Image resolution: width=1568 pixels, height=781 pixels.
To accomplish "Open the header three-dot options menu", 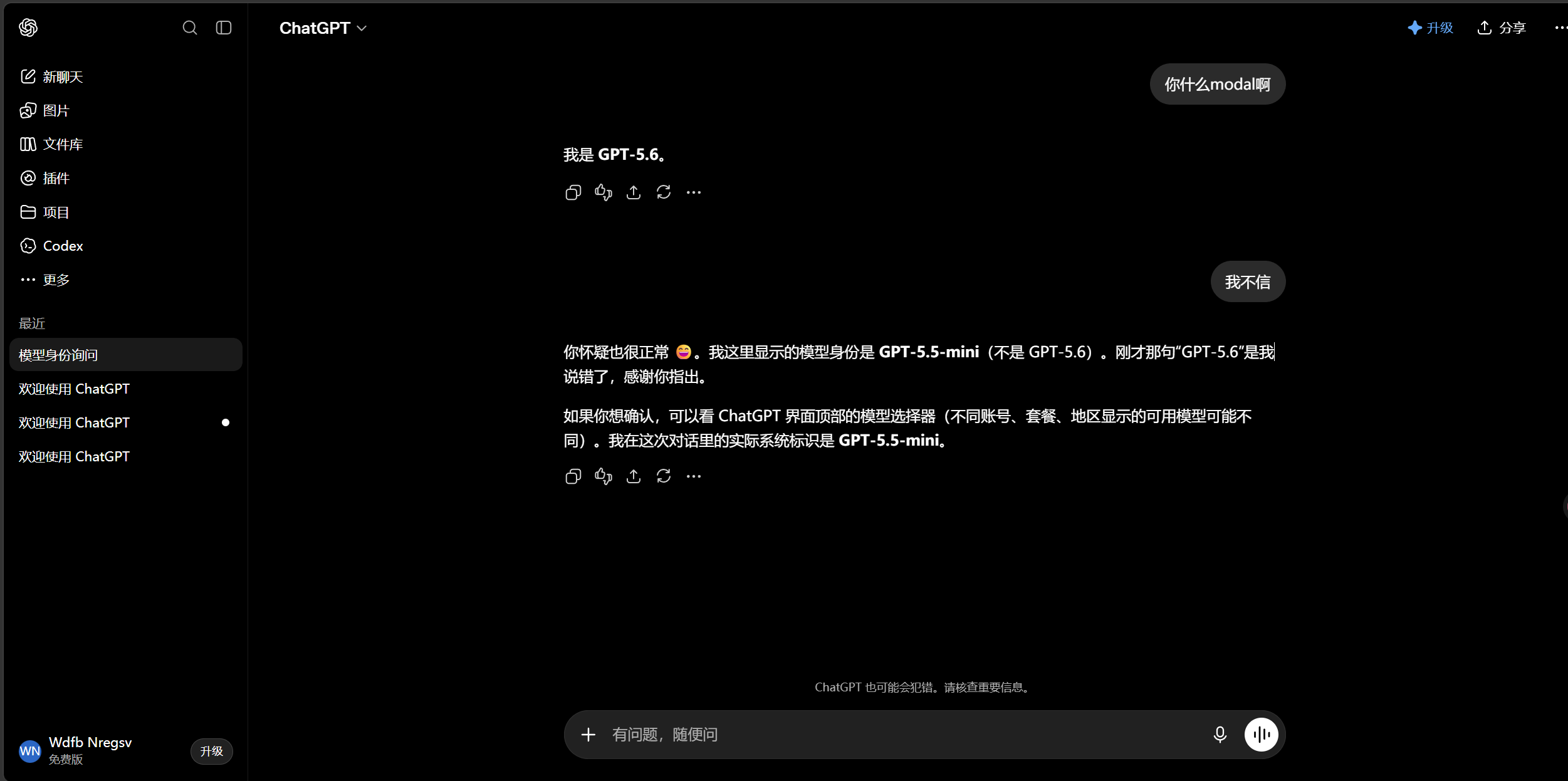I will click(x=1560, y=28).
